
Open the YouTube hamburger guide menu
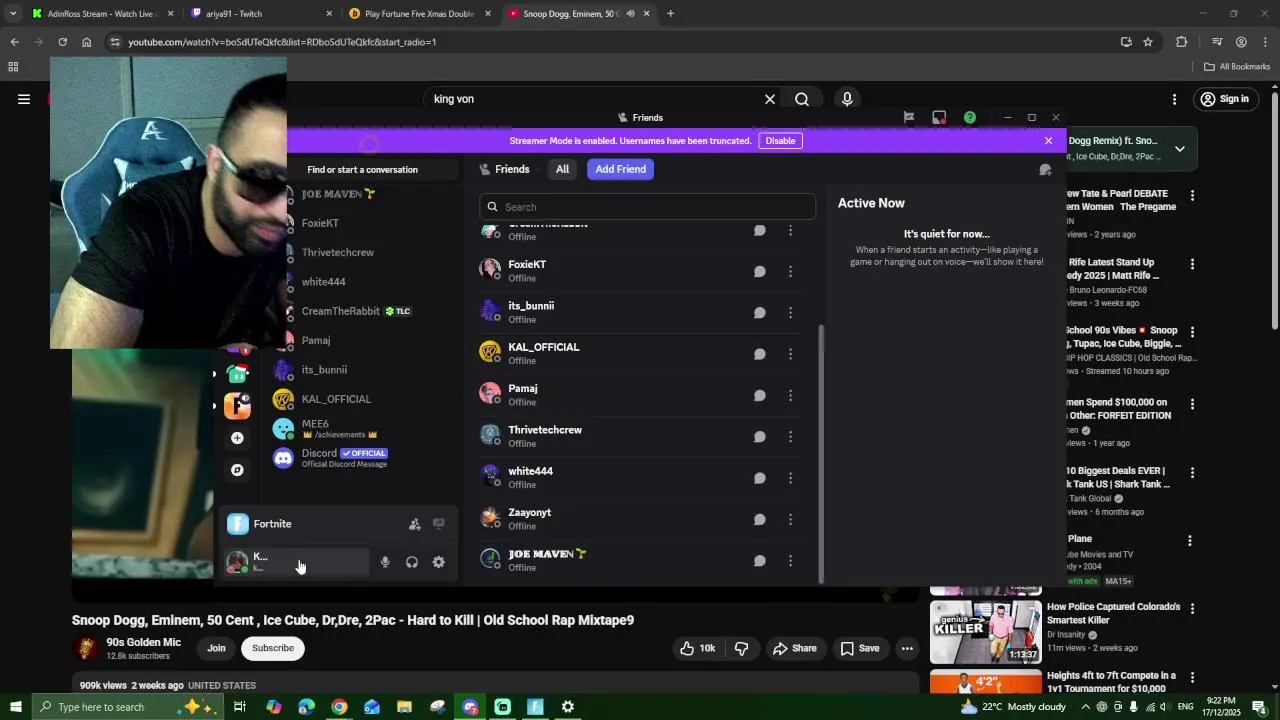click(x=24, y=99)
